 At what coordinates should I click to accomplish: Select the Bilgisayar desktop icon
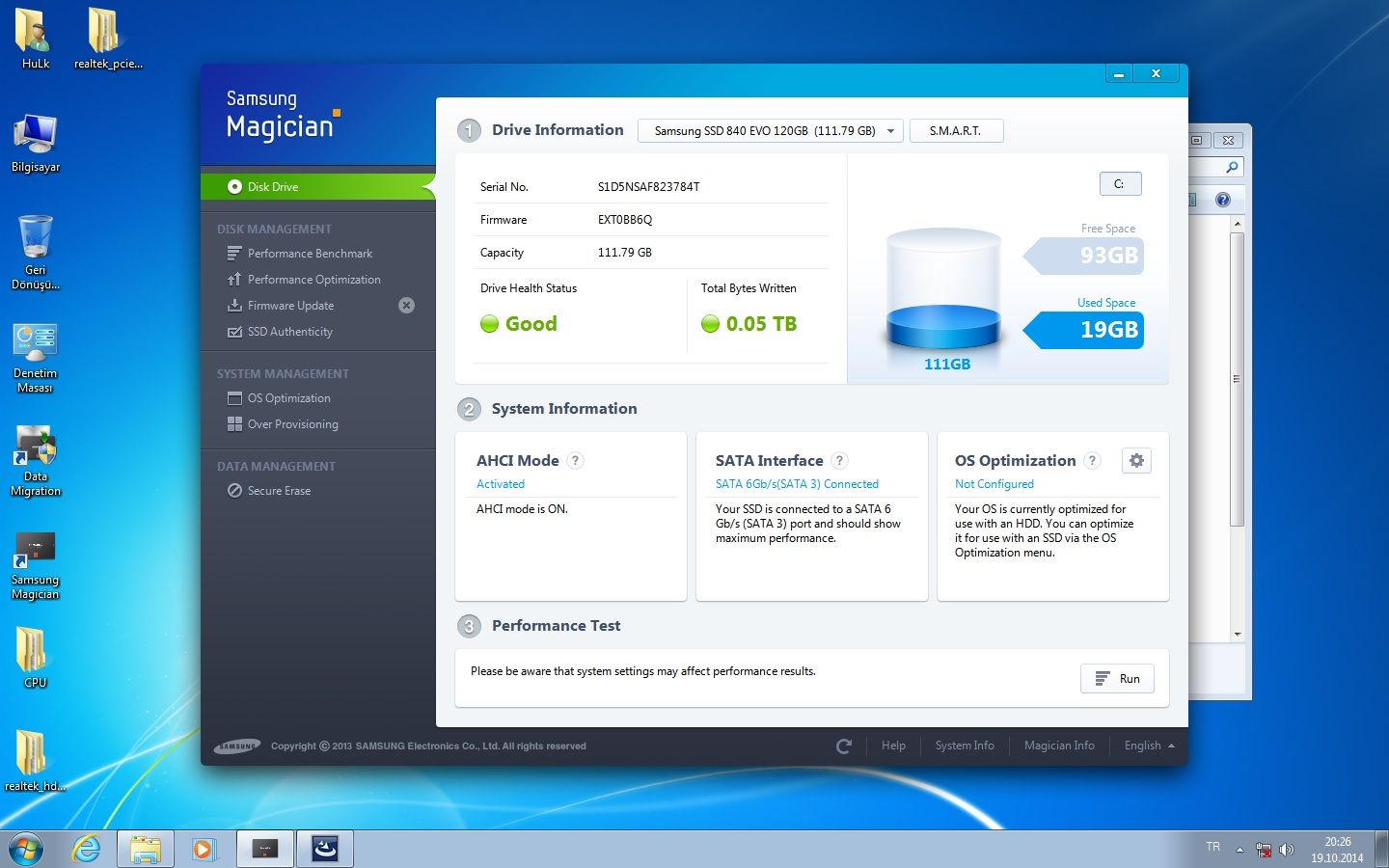pos(36,143)
